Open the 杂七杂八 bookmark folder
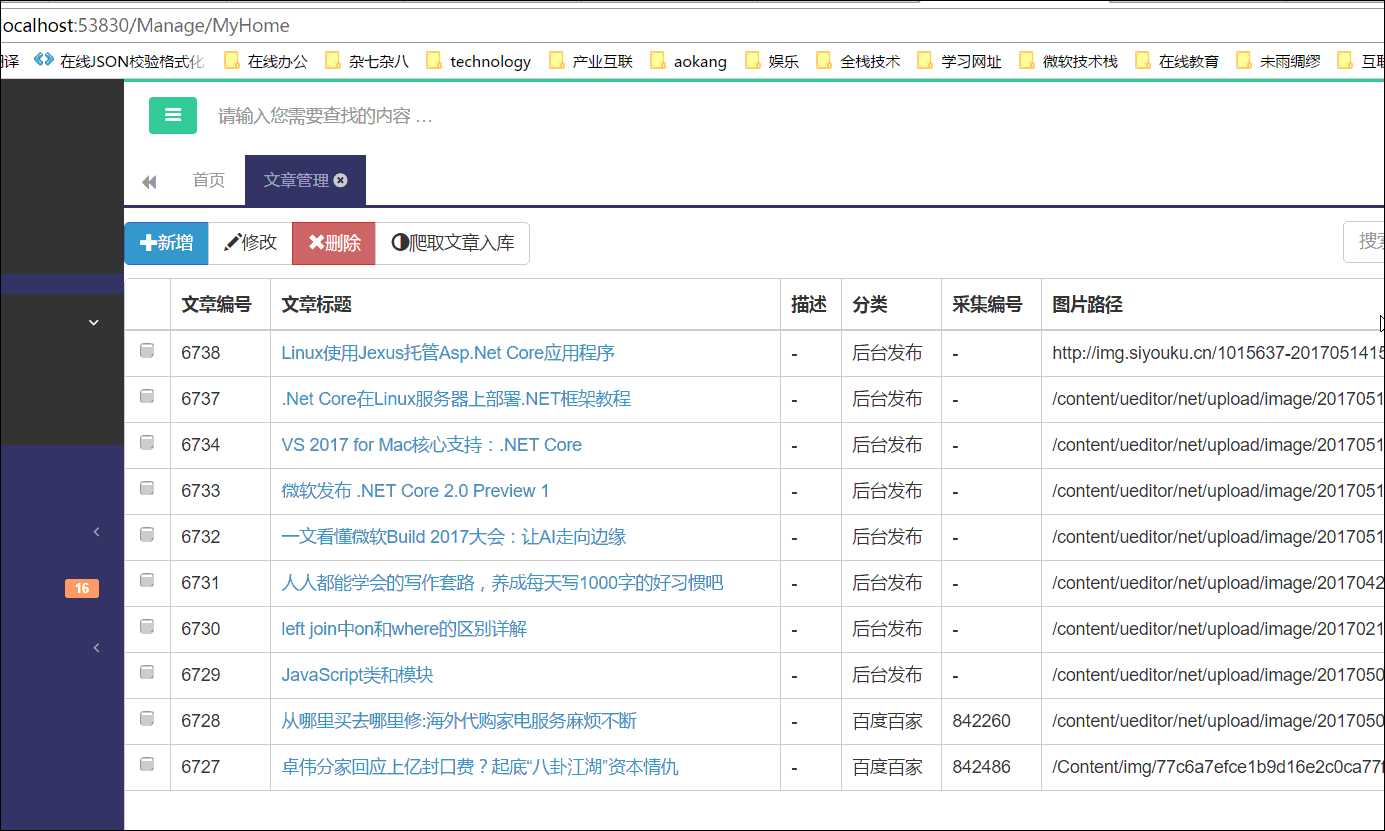Viewport: 1385px width, 831px height. 367,61
